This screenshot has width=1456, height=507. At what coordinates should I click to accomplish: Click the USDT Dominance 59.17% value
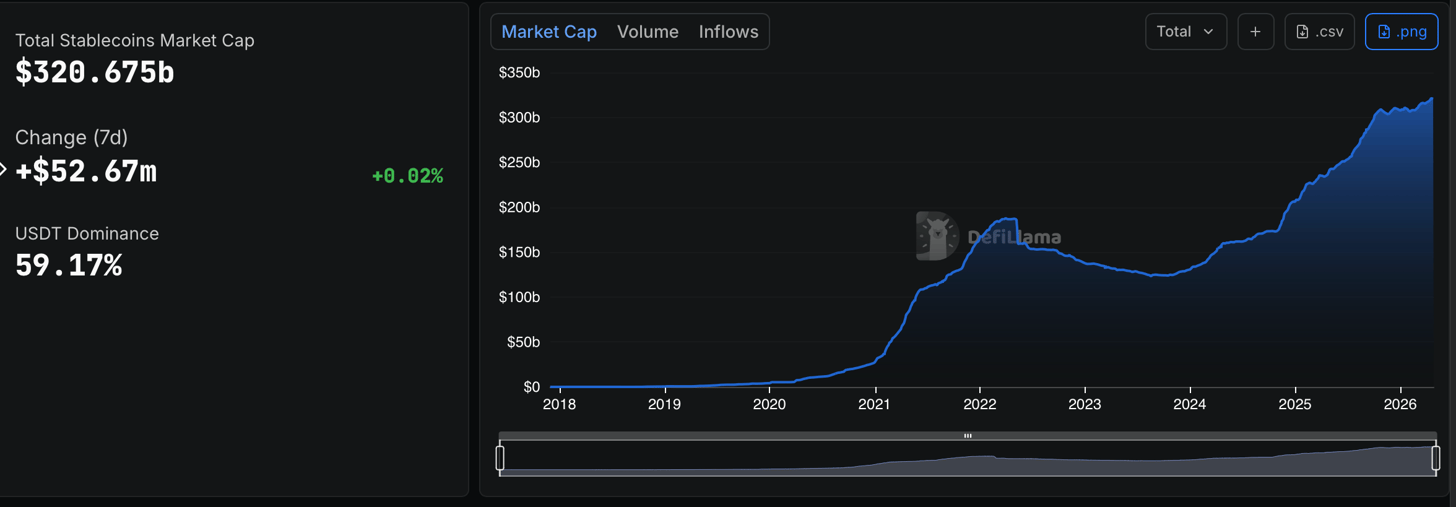tap(68, 265)
